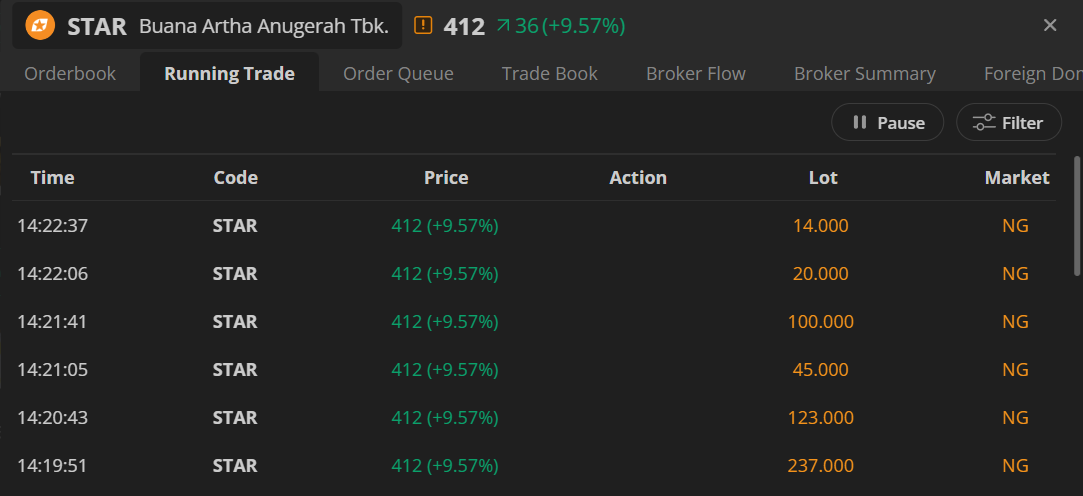The width and height of the screenshot is (1083, 496).
Task: Pause the running trade feed
Action: [x=888, y=123]
